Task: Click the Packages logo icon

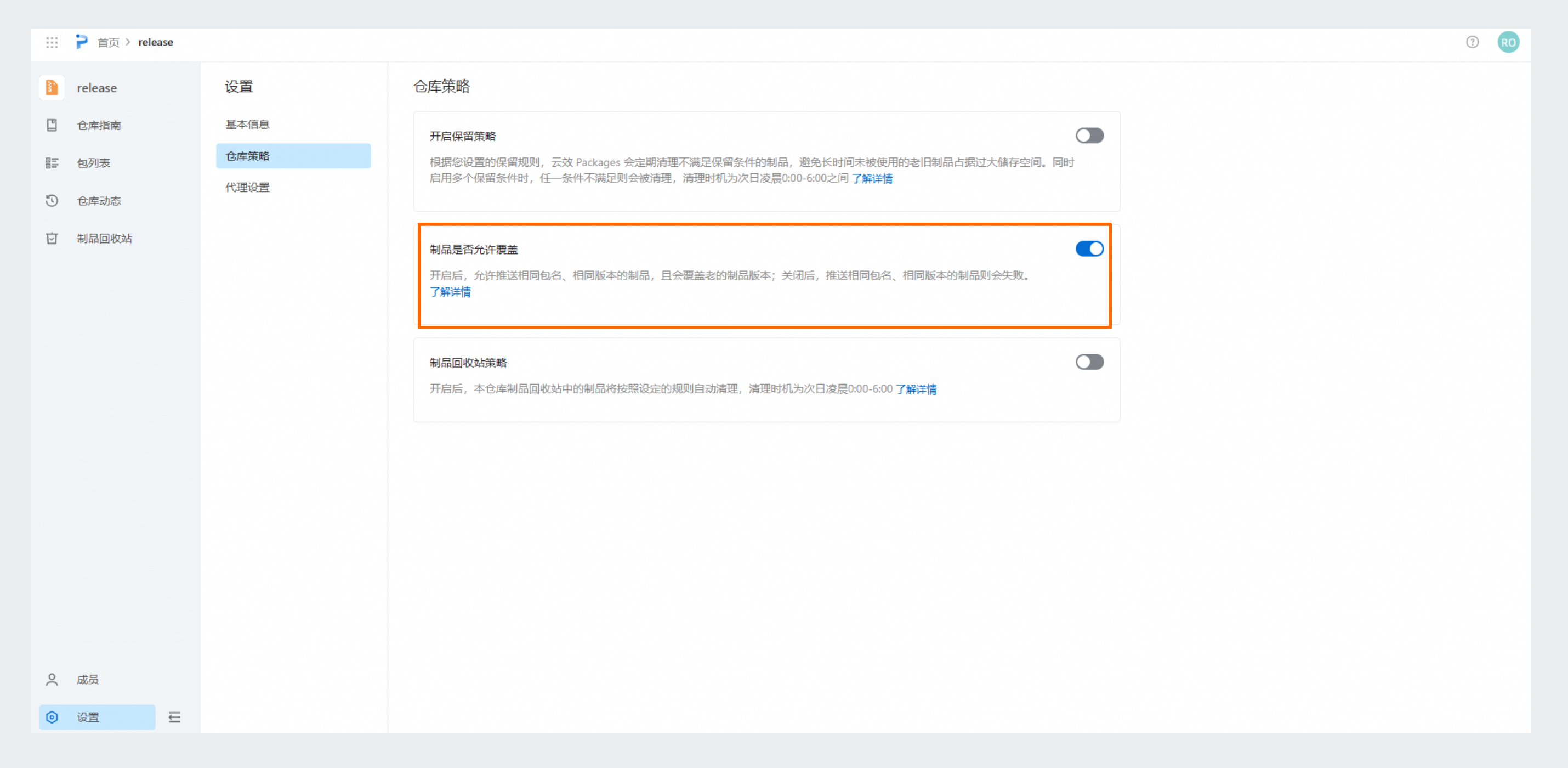Action: point(81,42)
